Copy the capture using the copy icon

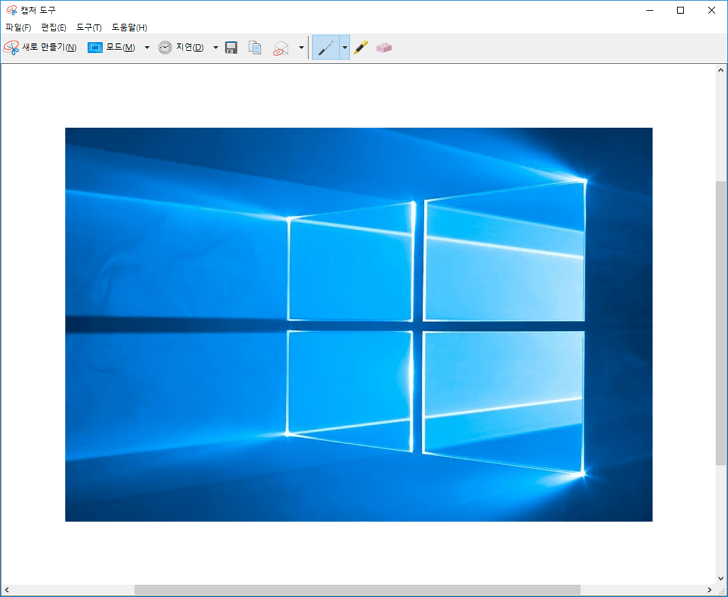[255, 47]
